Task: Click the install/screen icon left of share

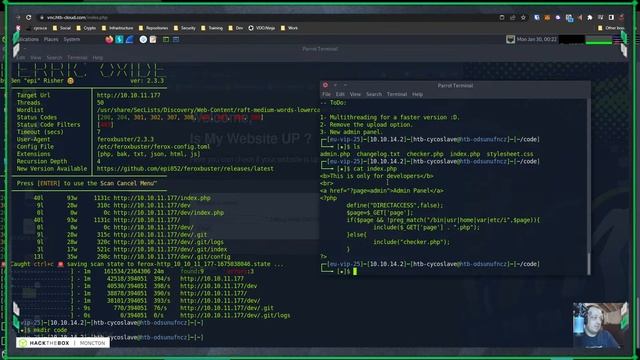Action: point(502,18)
